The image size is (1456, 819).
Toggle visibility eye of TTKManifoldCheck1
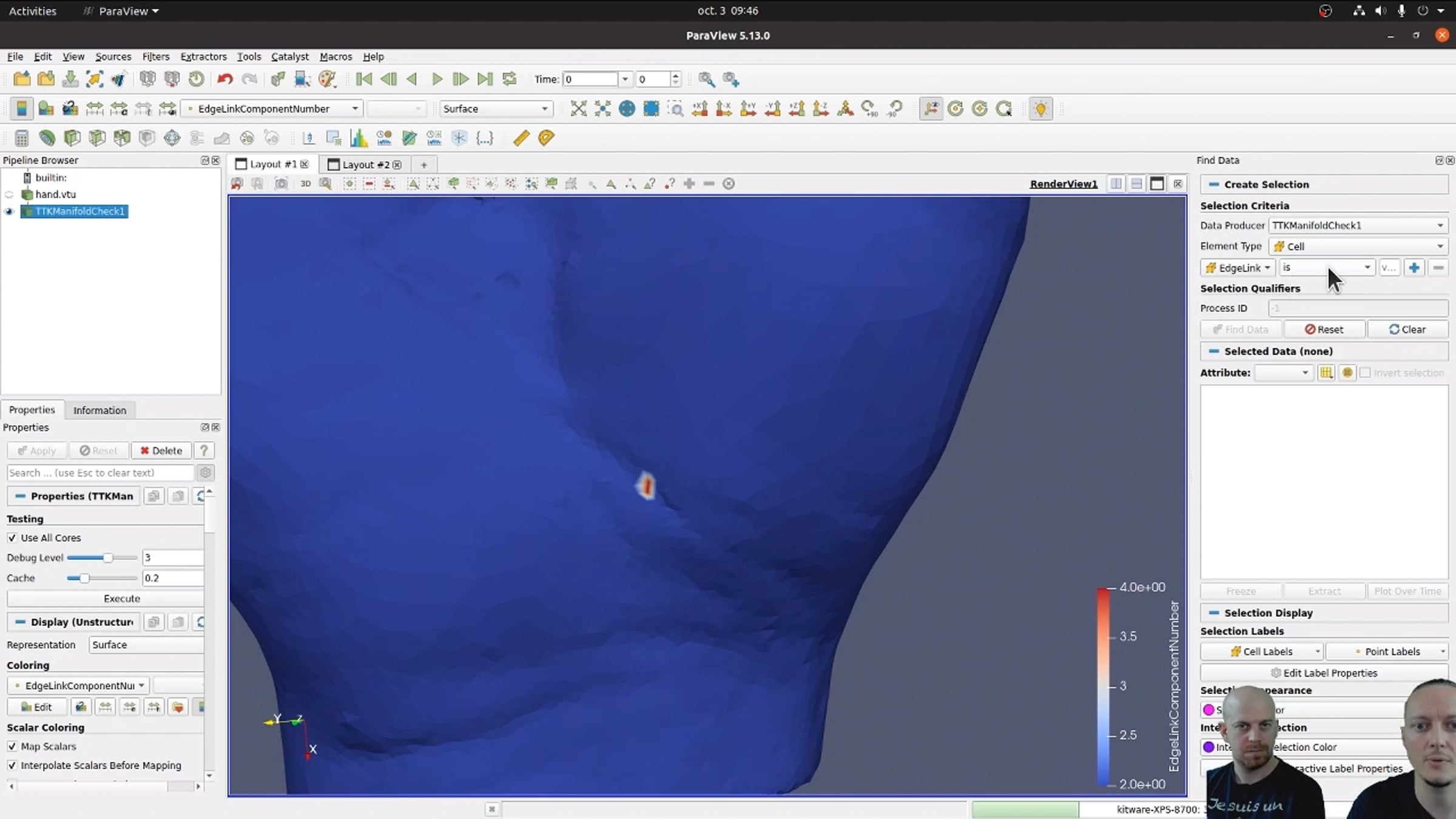[9, 211]
